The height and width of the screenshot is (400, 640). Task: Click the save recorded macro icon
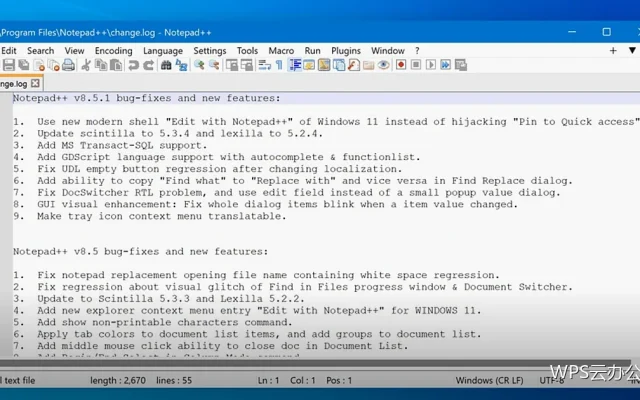coord(460,65)
